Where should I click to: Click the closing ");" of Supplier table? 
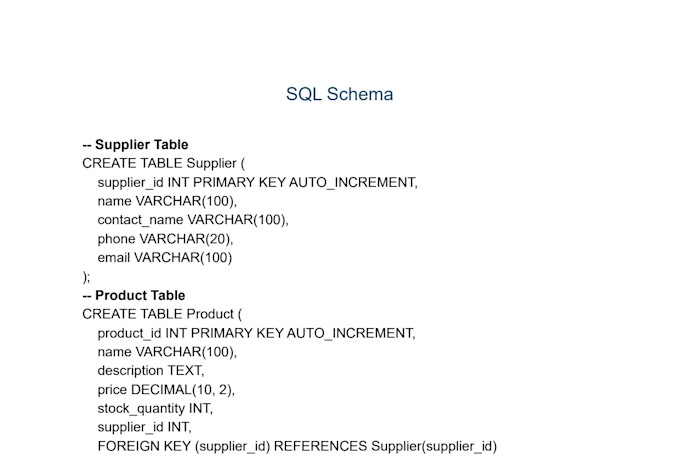(86, 277)
